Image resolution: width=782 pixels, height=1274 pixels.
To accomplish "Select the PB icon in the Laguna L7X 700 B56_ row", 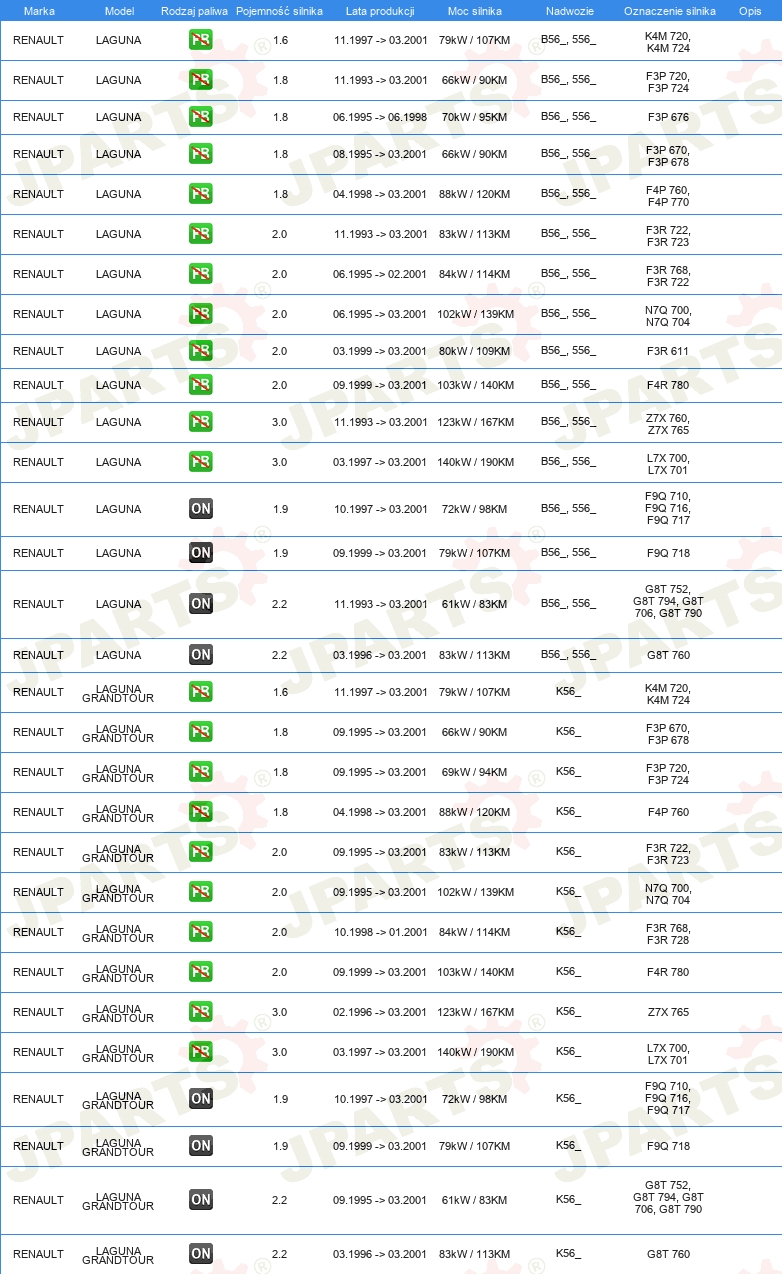I will coord(200,462).
